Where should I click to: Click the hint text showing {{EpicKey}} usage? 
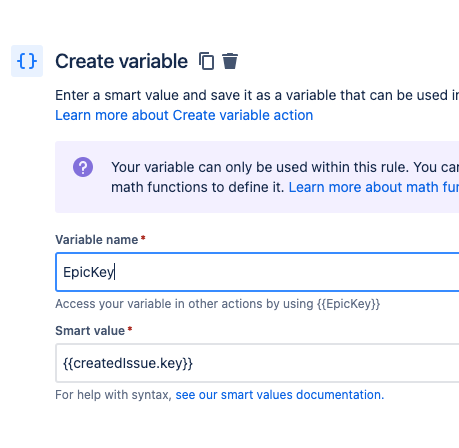pos(218,304)
